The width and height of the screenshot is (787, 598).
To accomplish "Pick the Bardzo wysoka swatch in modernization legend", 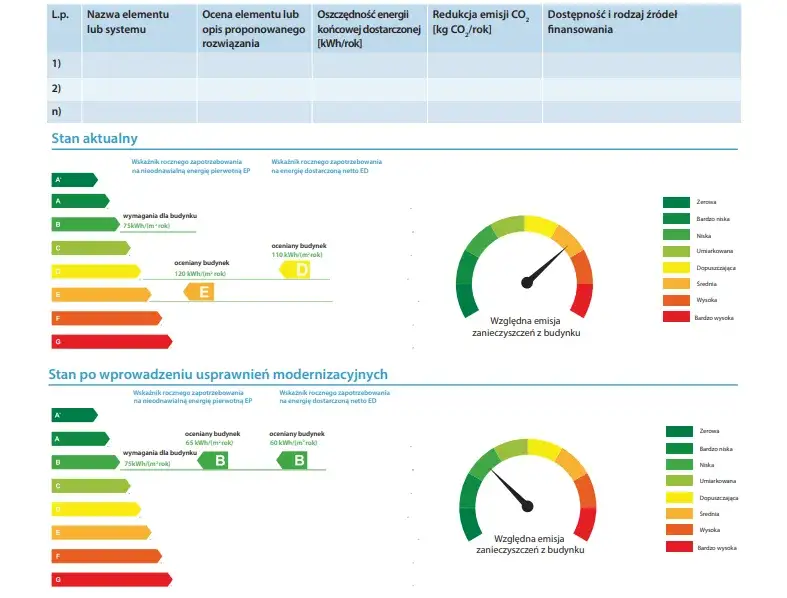I will coord(680,547).
